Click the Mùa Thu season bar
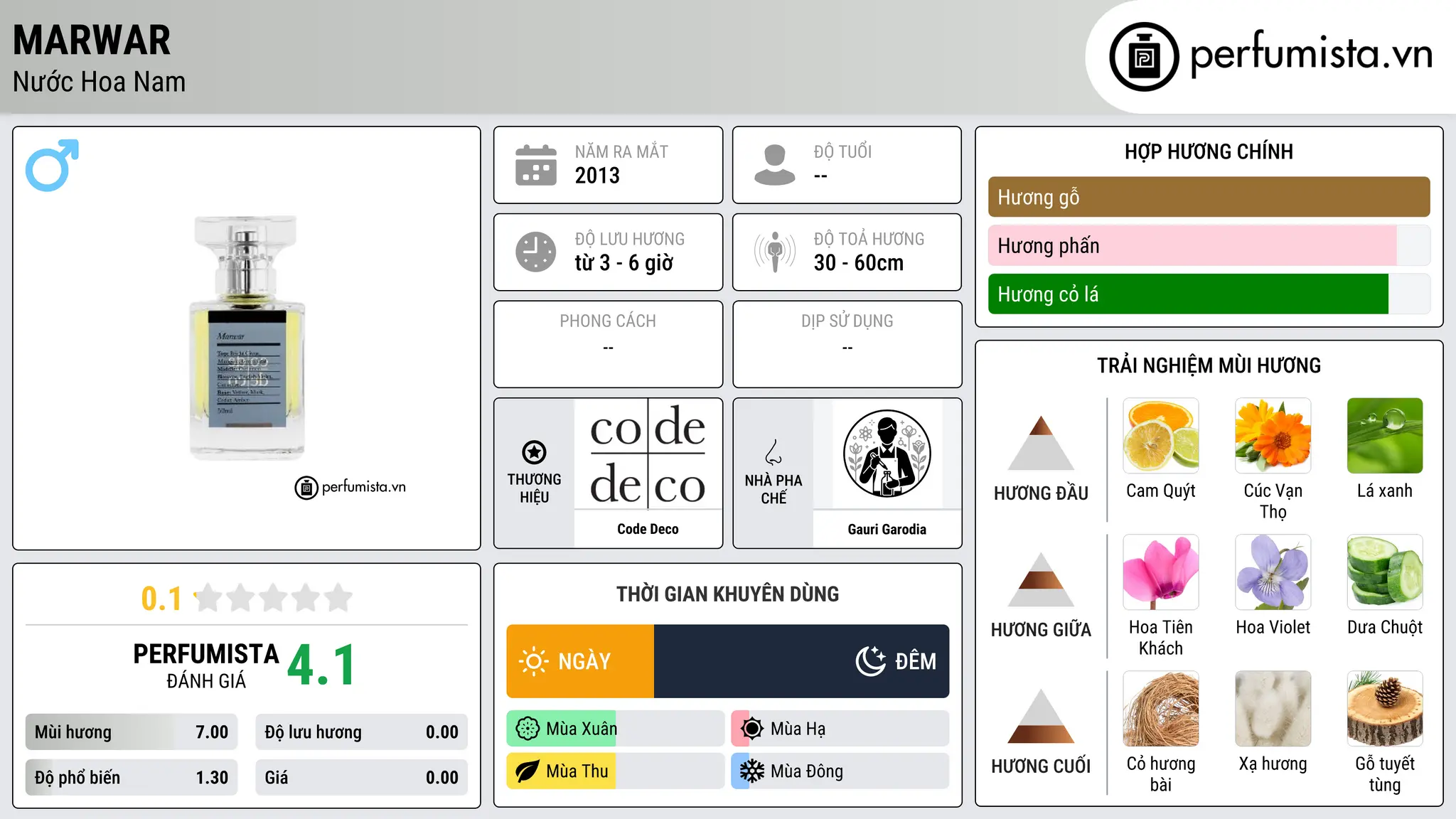This screenshot has height=819, width=1456. [615, 771]
